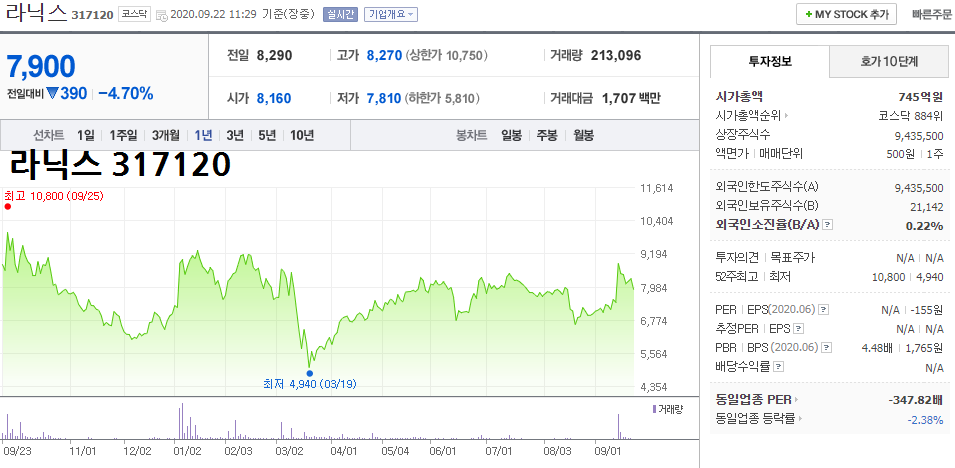This screenshot has height=468, width=955.
Task: Select 10년 line chart period
Action: (x=302, y=135)
